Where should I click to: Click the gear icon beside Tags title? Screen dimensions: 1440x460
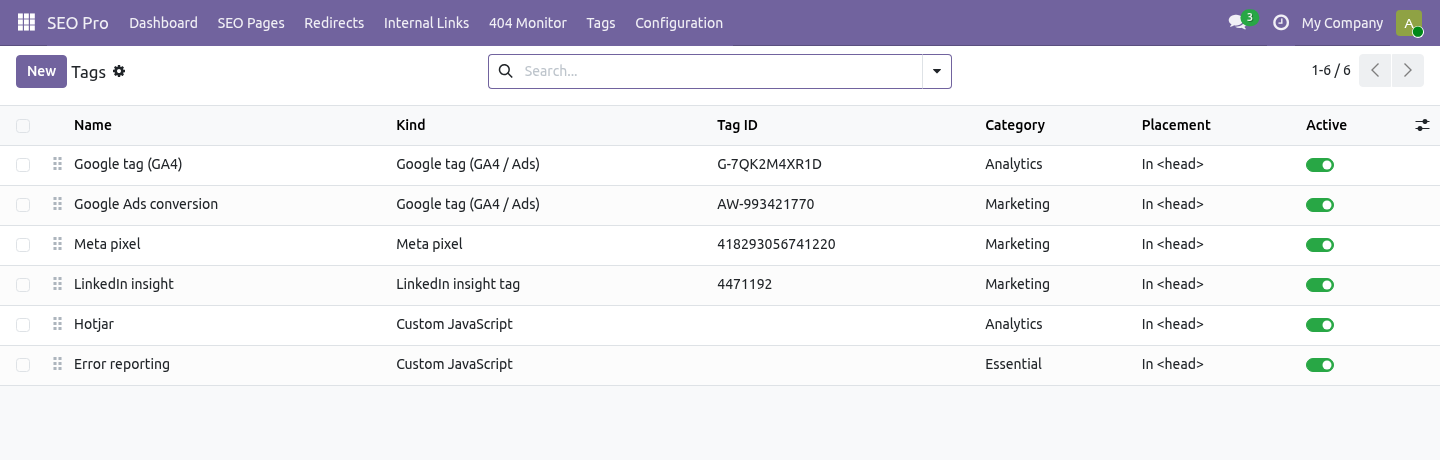point(119,71)
